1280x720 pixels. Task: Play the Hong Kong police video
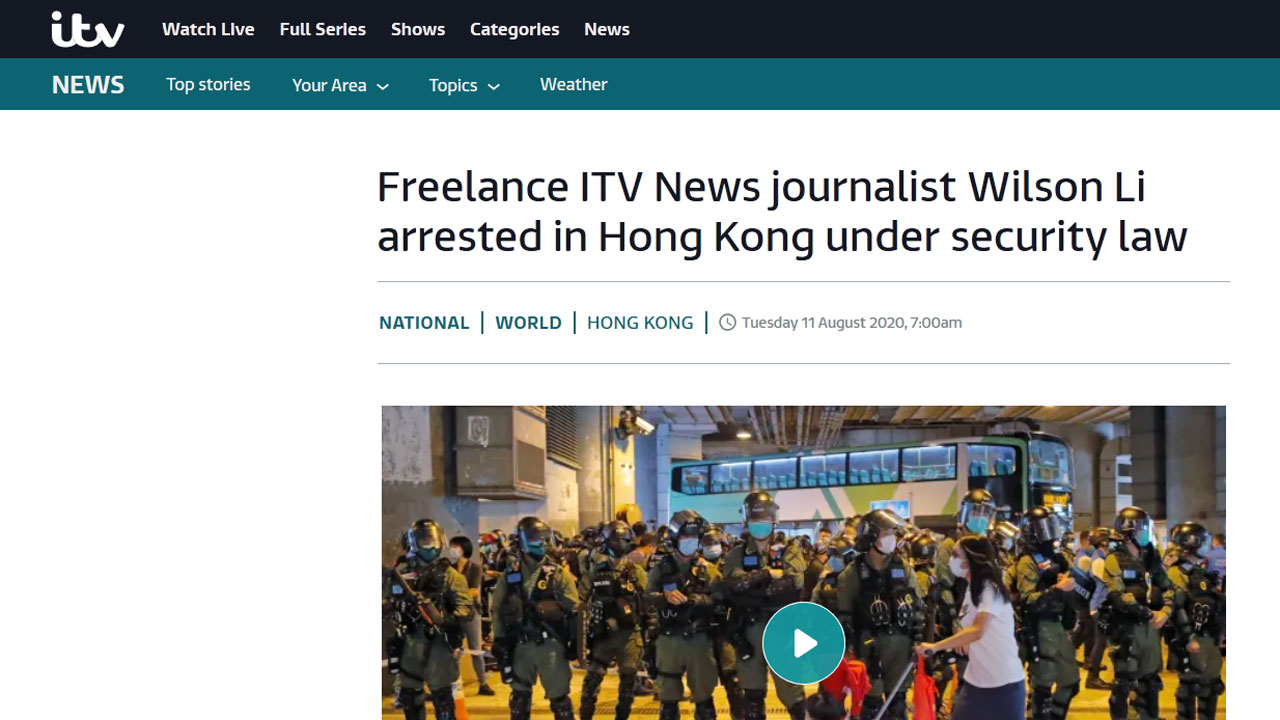804,643
